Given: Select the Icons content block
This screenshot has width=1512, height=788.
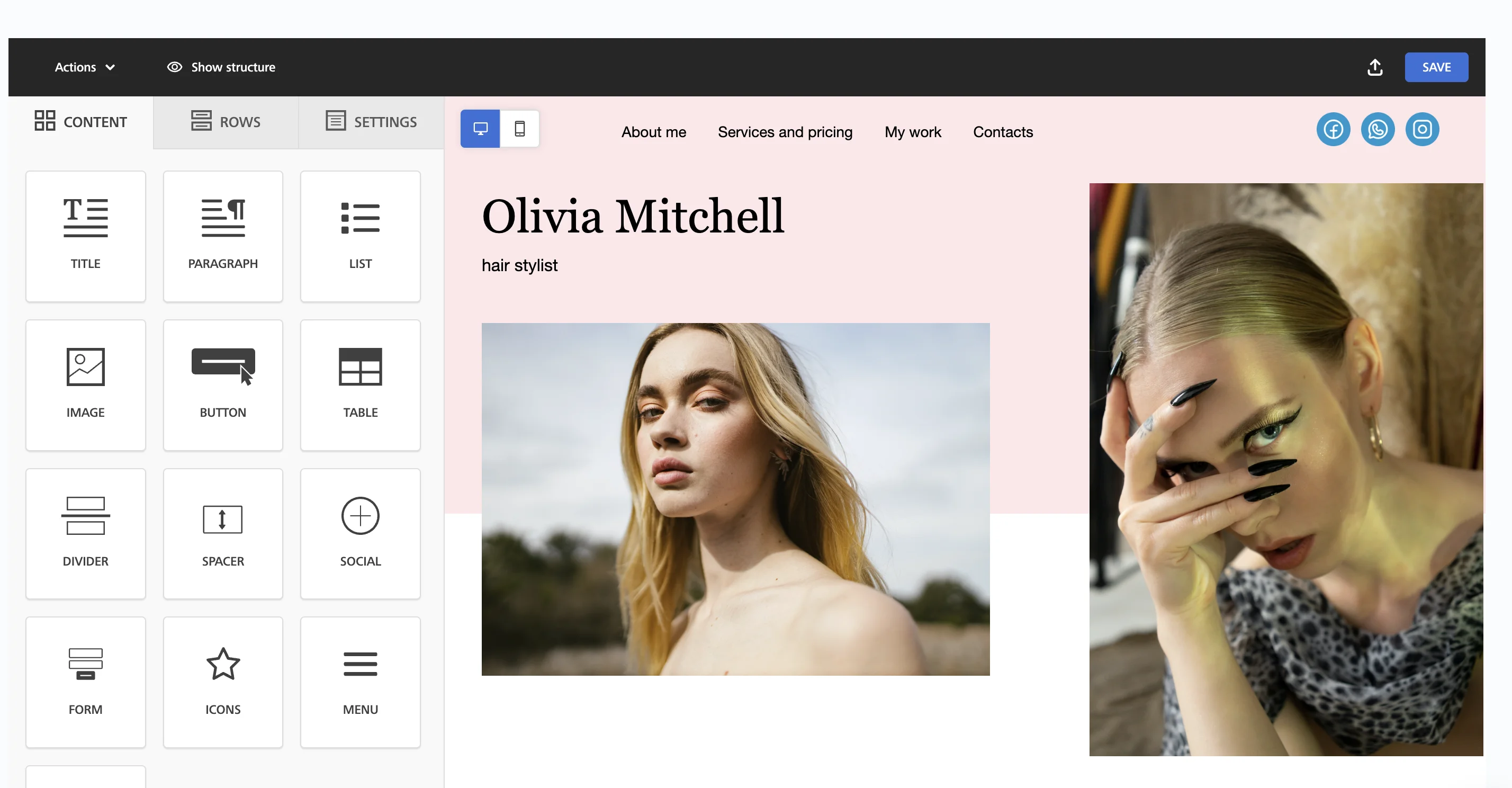Looking at the screenshot, I should pyautogui.click(x=222, y=682).
